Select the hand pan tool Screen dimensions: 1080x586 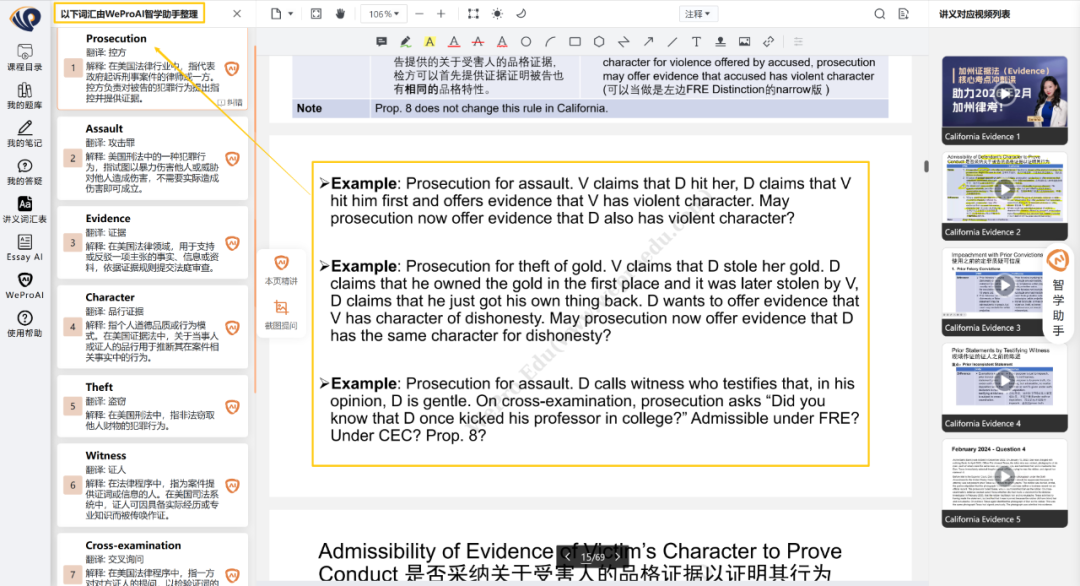[x=340, y=14]
